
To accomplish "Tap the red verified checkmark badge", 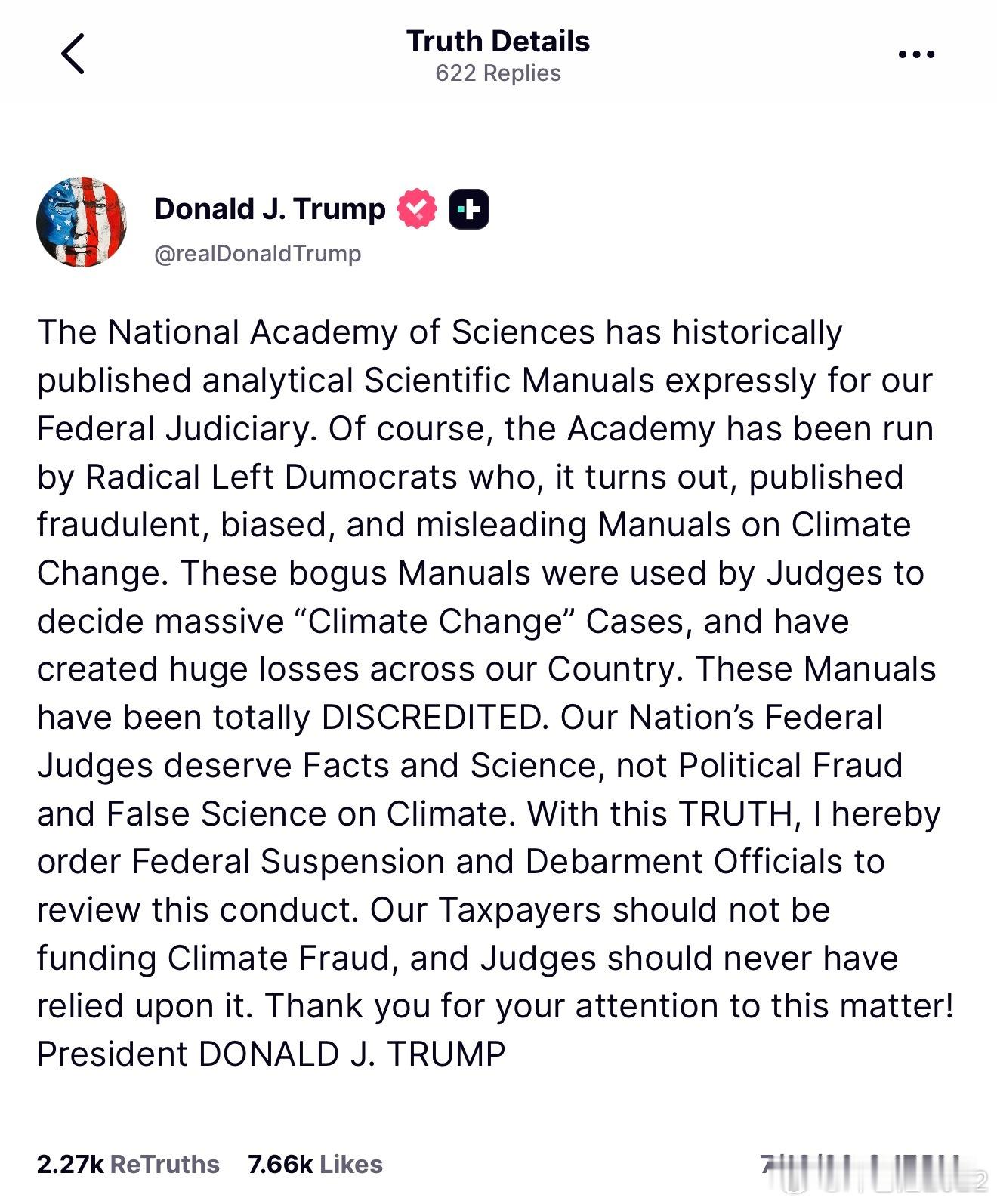I will pyautogui.click(x=417, y=208).
